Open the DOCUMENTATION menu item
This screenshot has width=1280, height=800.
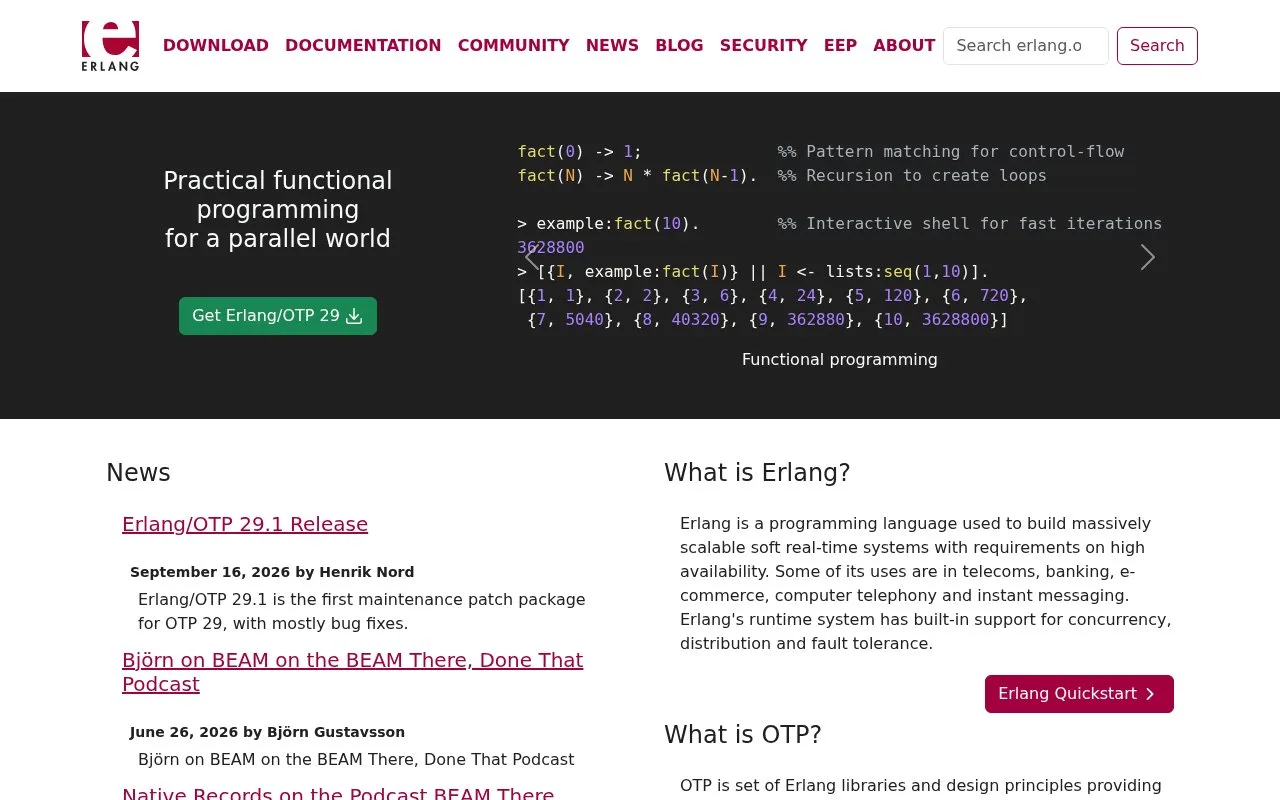(x=363, y=45)
